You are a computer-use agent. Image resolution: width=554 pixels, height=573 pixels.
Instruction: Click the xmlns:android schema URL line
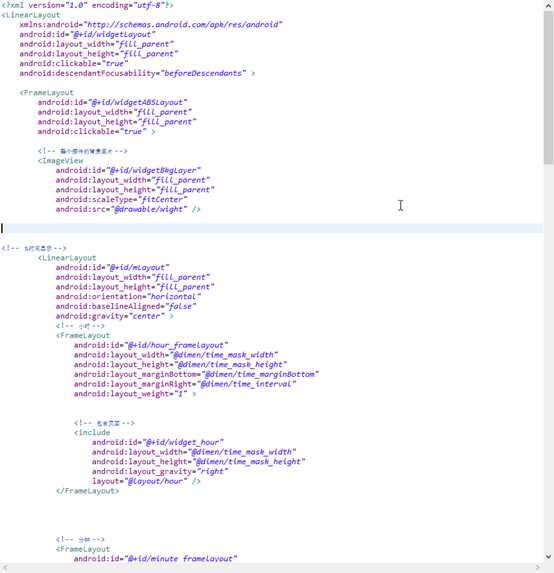tap(151, 24)
